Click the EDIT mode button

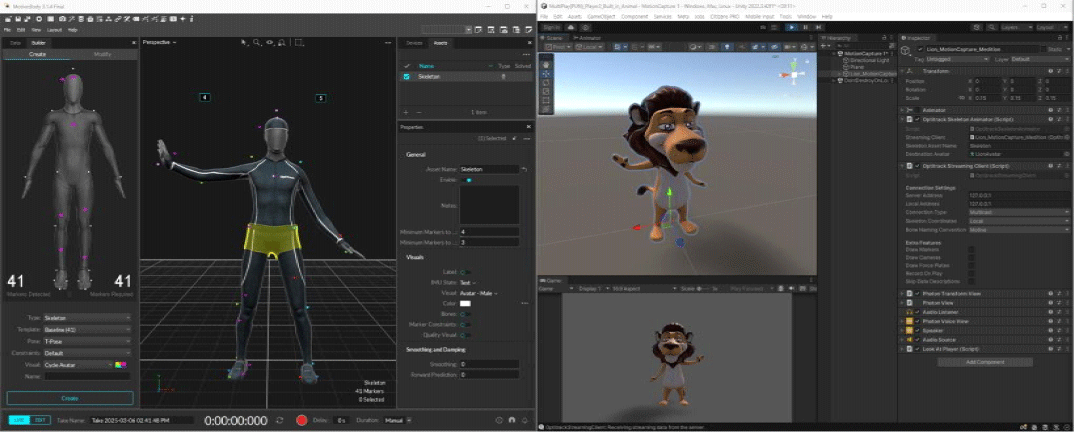tap(41, 420)
